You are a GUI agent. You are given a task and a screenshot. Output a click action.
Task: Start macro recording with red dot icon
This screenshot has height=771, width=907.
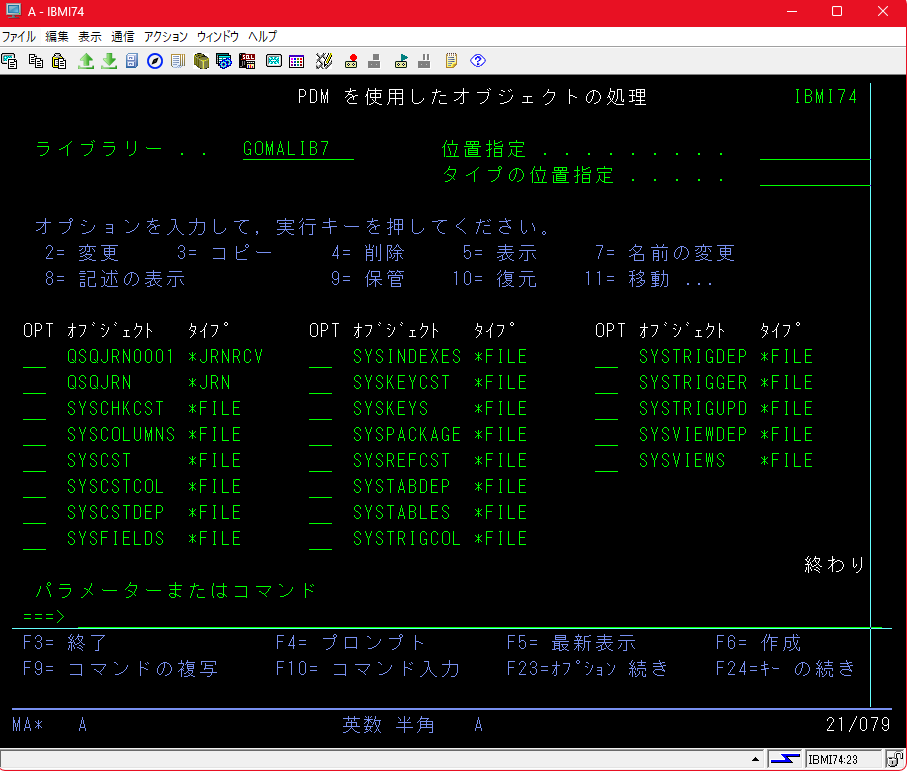click(351, 61)
